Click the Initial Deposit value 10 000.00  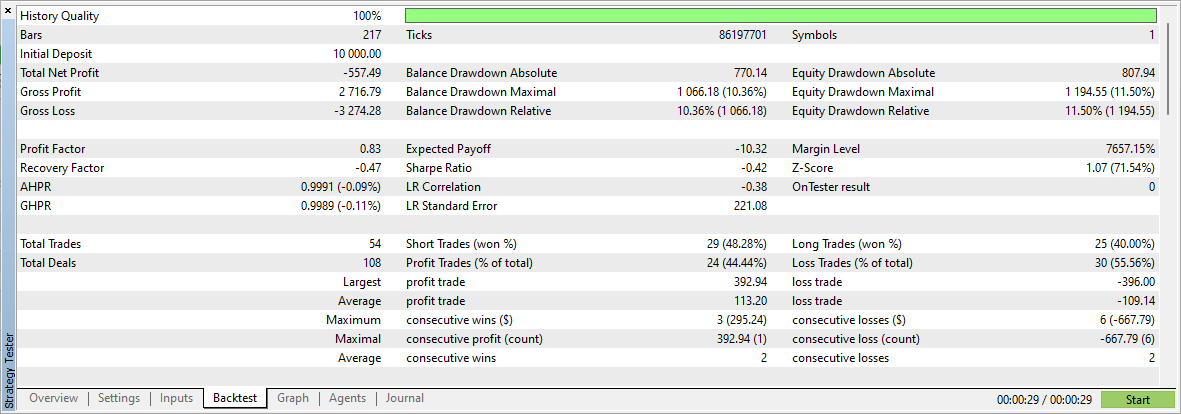tap(357, 54)
